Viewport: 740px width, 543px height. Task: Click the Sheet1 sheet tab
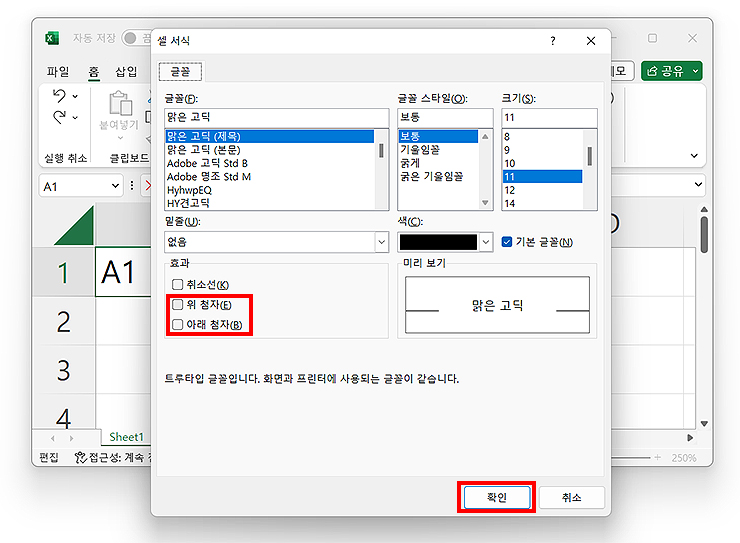[x=126, y=437]
